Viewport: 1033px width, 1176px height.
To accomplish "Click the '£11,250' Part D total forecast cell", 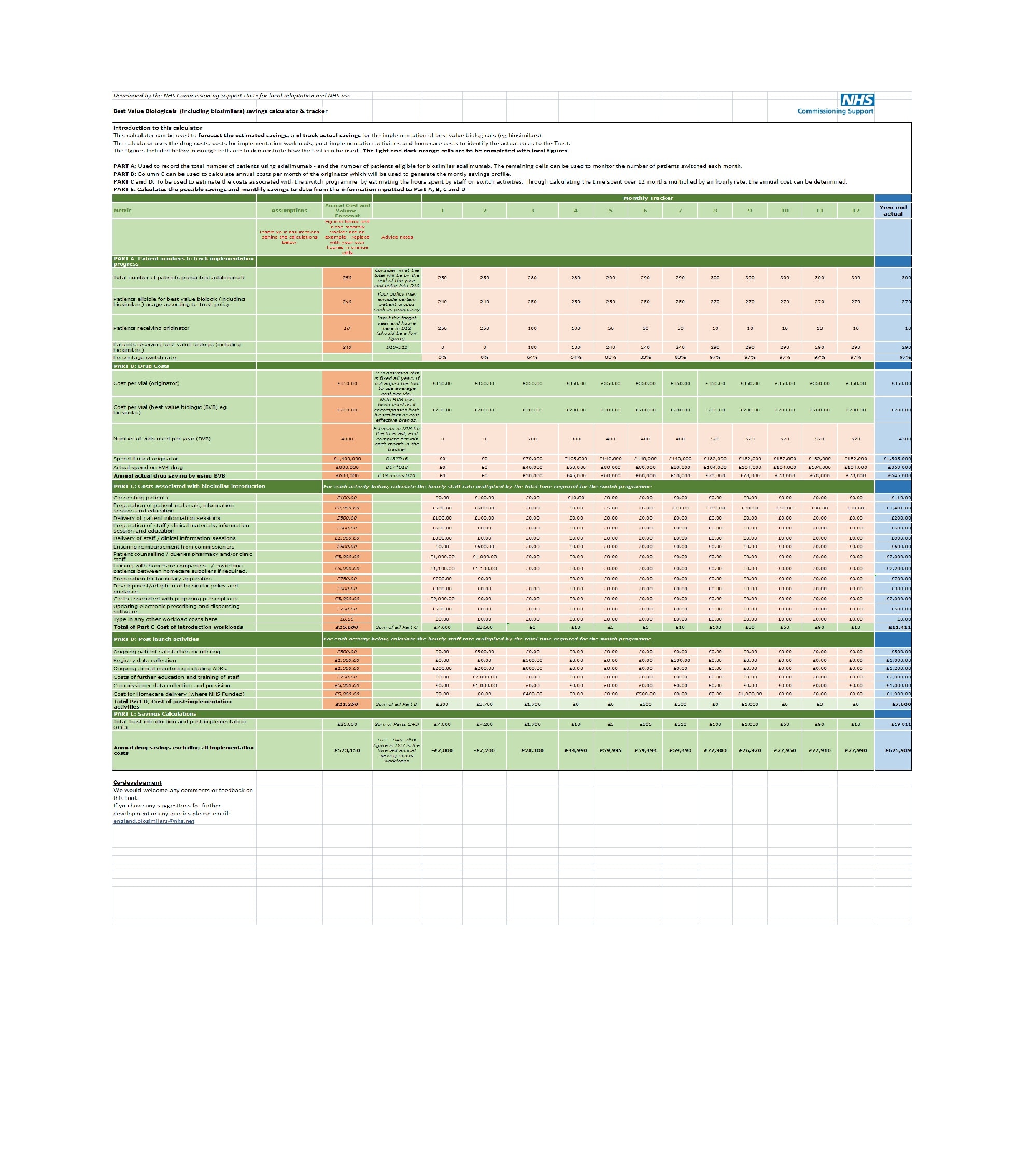I will [347, 704].
